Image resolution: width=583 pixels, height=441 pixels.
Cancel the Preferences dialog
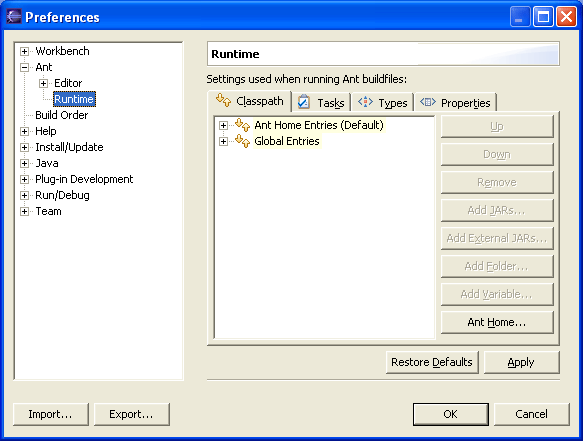pyautogui.click(x=531, y=414)
